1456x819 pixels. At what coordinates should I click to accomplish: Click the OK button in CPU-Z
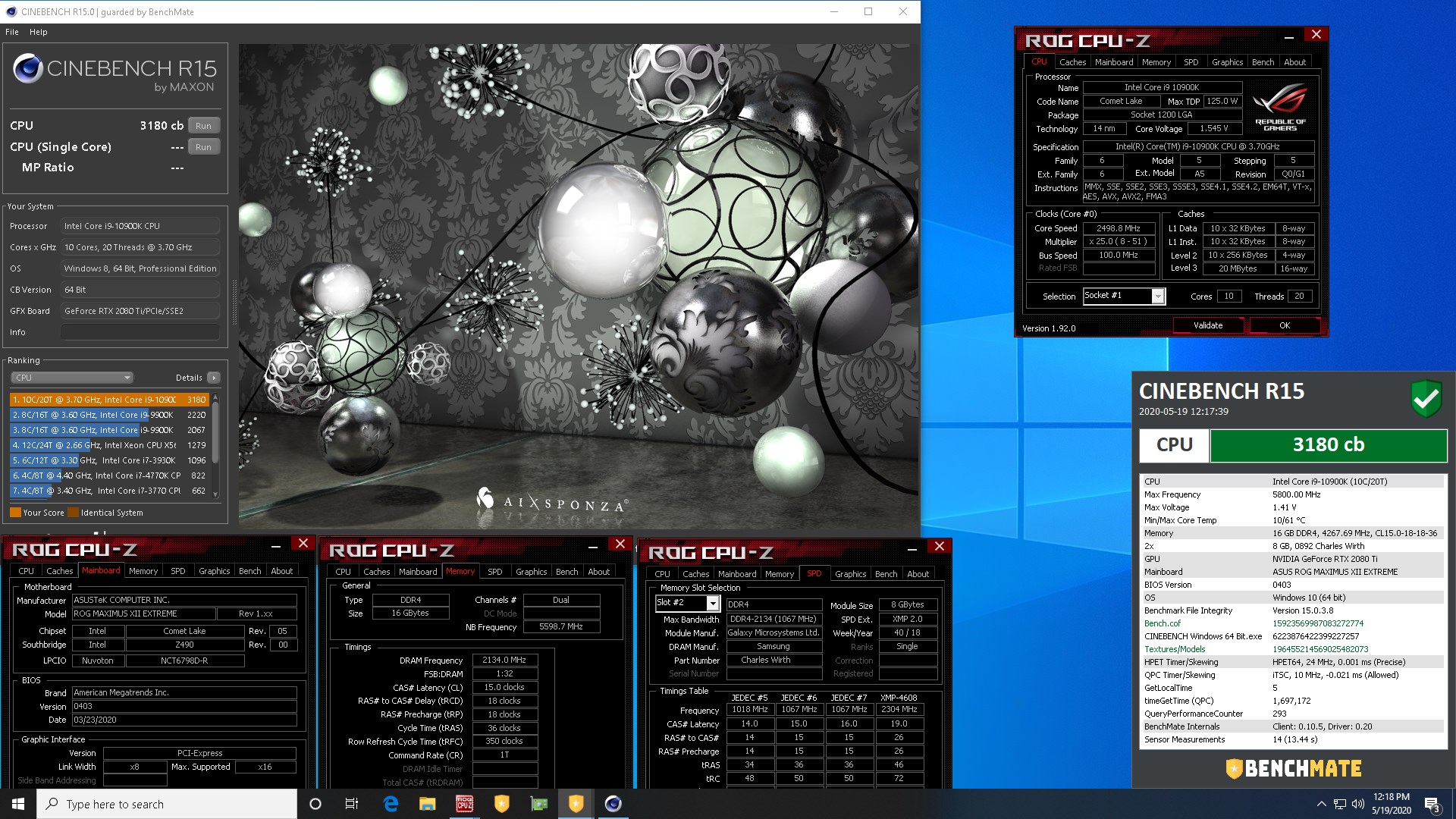[1285, 325]
